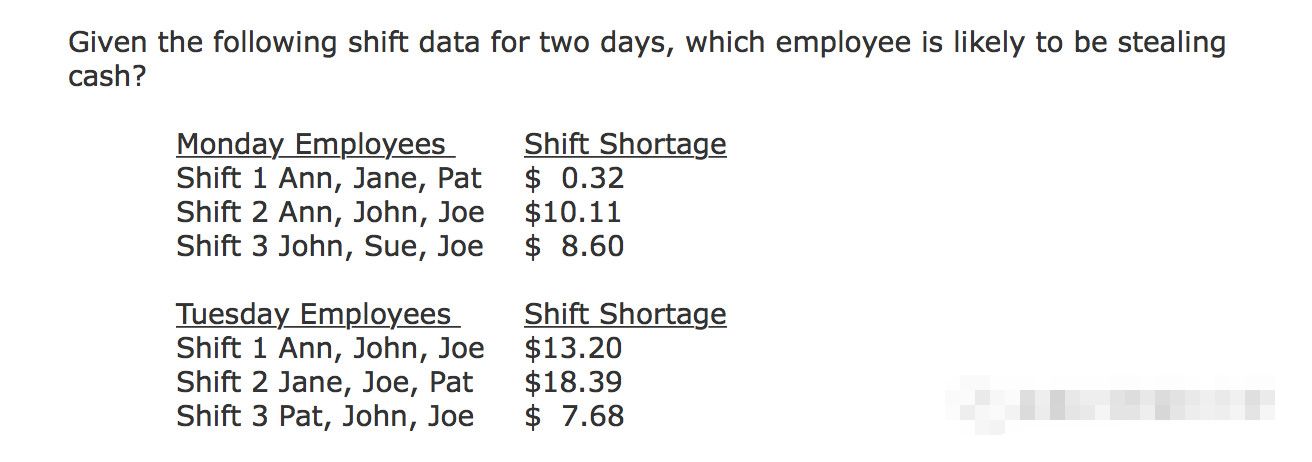Click the "Tuesday Employees" underlined heading
The image size is (1312, 462).
click(x=314, y=315)
